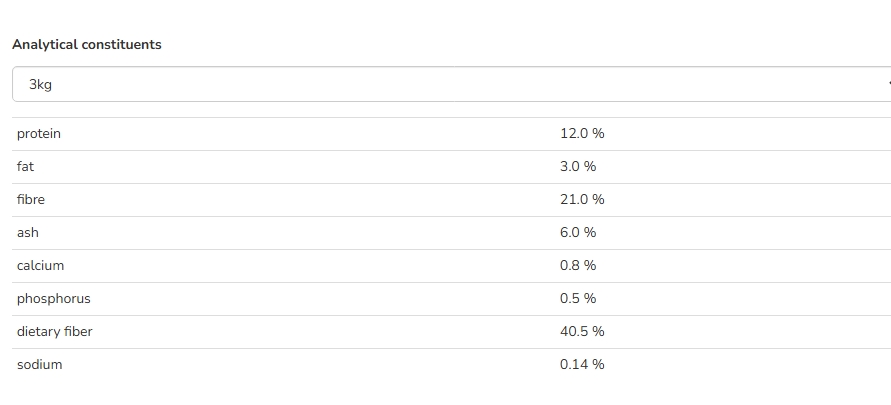Click the 3kg text in selector
891x405 pixels.
pos(40,85)
